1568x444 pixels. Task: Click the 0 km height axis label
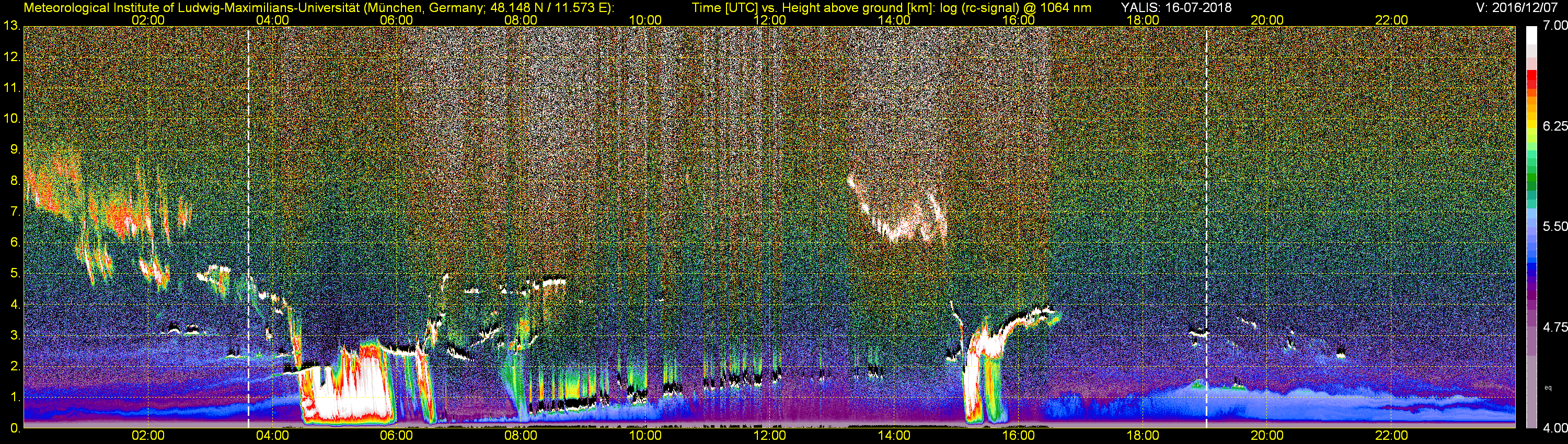(x=15, y=428)
